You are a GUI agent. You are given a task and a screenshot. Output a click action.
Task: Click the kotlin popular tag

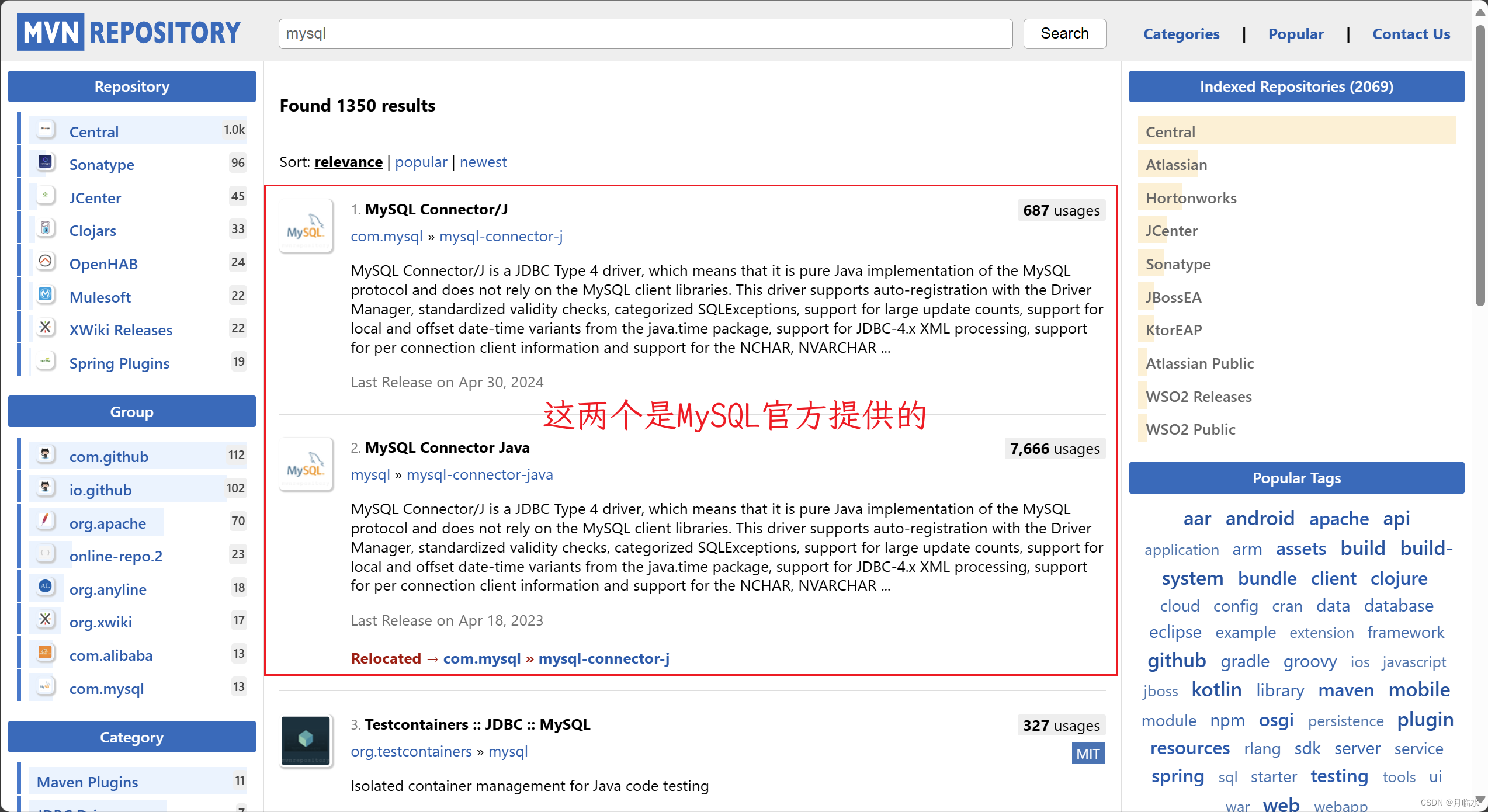point(1217,690)
